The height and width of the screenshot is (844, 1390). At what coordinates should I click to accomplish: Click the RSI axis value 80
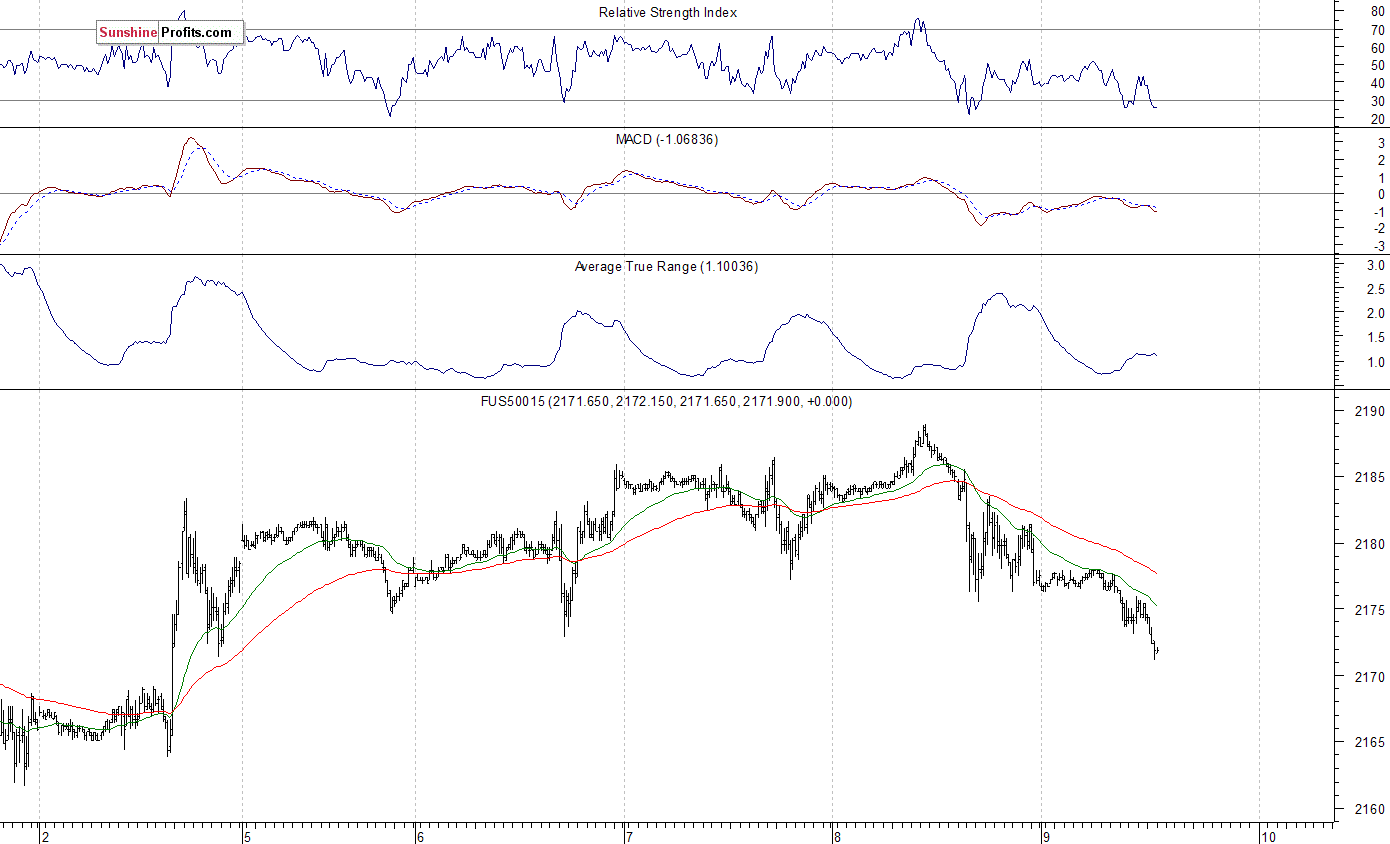pyautogui.click(x=1378, y=12)
